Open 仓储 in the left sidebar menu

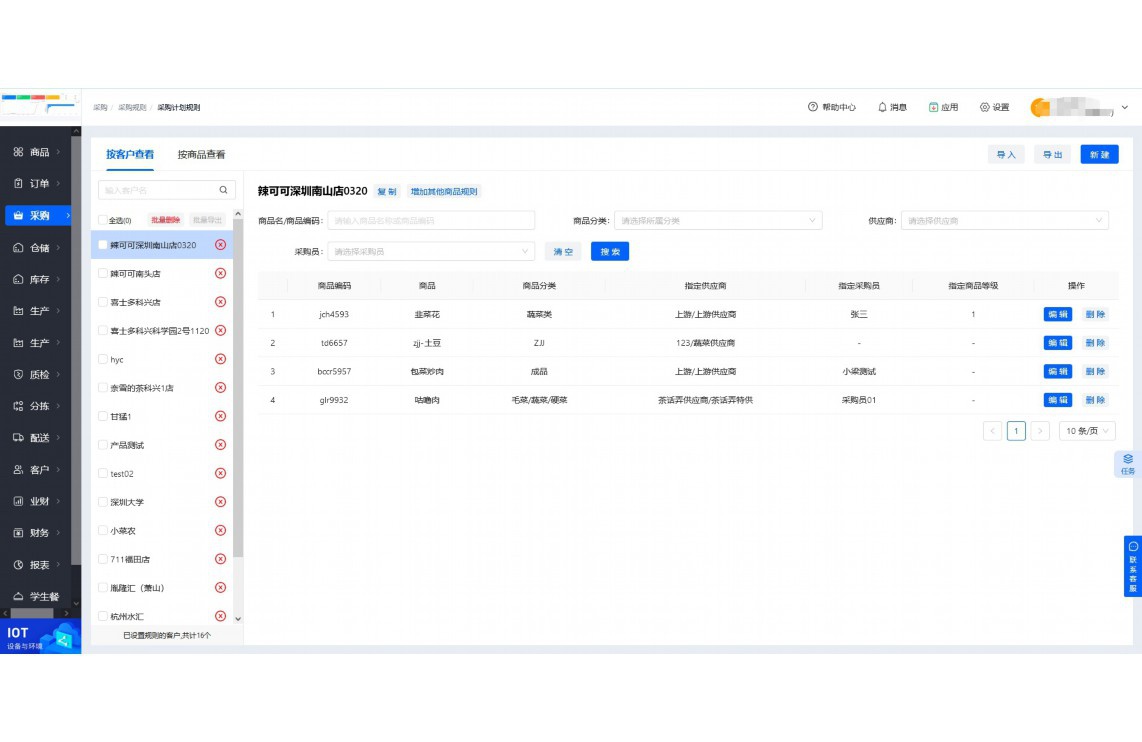(39, 247)
